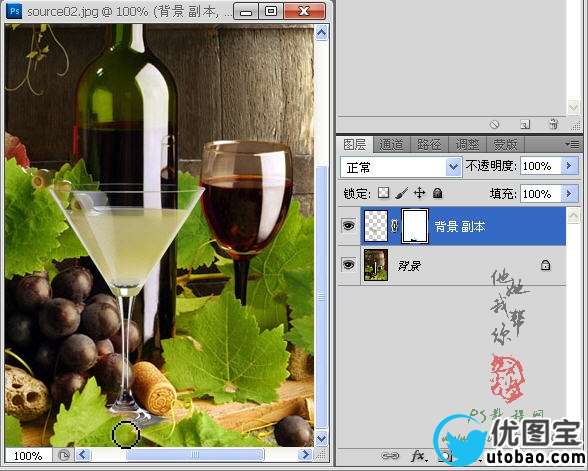This screenshot has height=471, width=588.
Task: Hide the 背景 layer with its eye
Action: tap(348, 265)
